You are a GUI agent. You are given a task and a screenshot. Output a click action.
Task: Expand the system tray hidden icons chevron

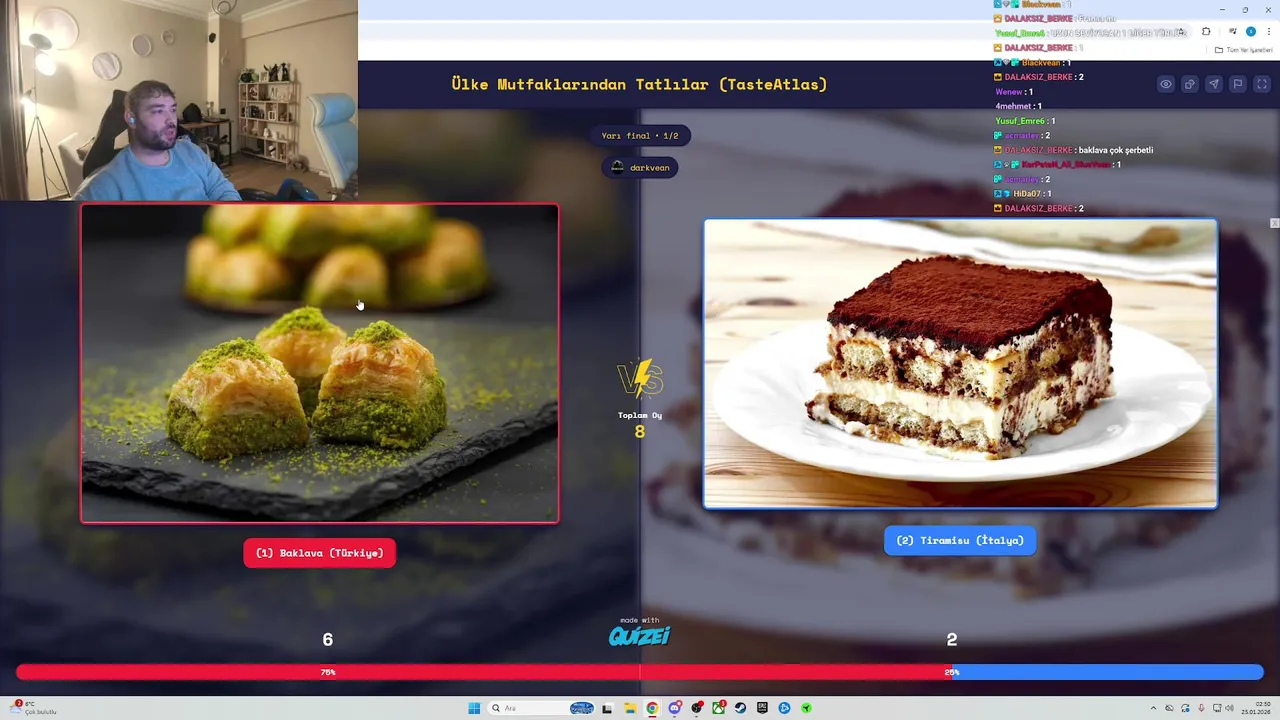(x=1153, y=708)
